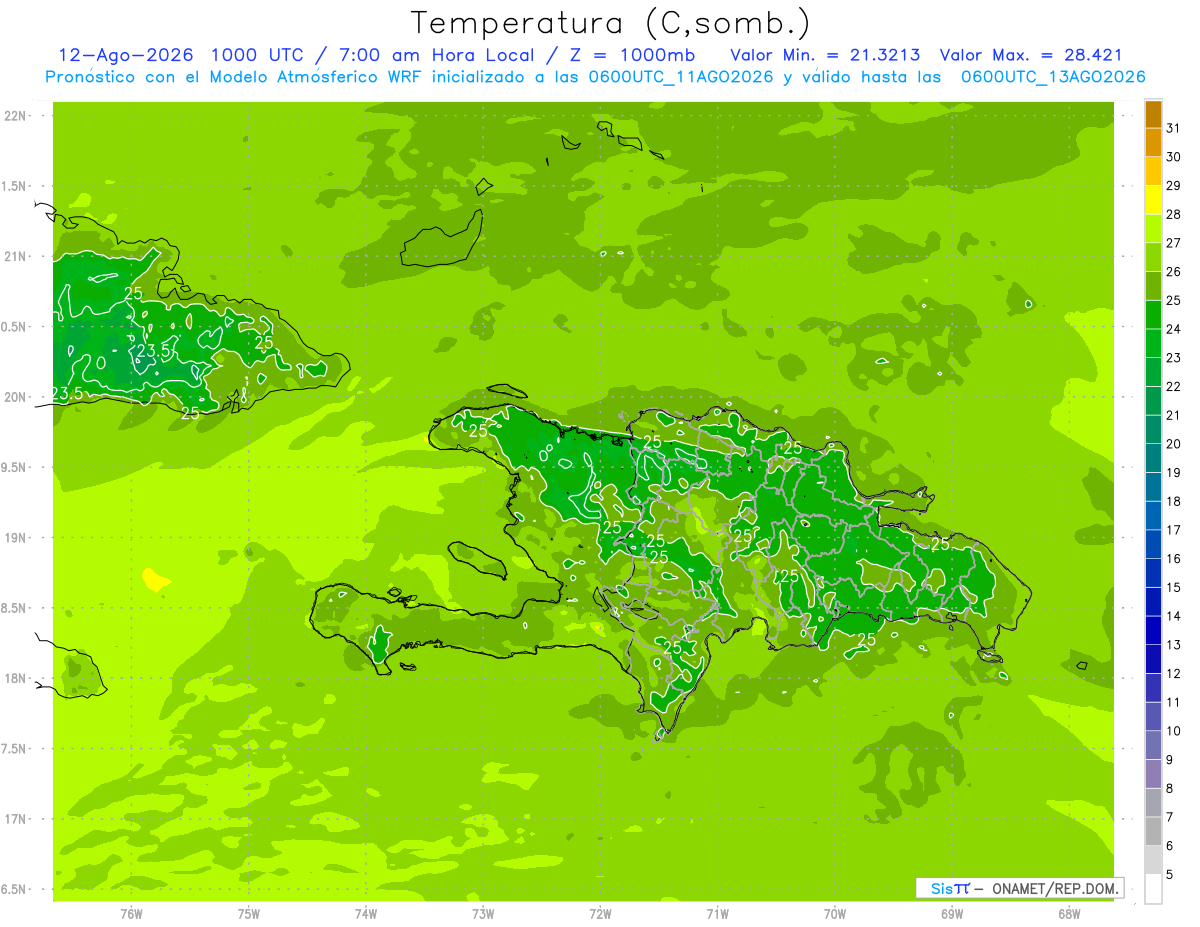Click legend swatch between 21 and 22

[x=1153, y=401]
